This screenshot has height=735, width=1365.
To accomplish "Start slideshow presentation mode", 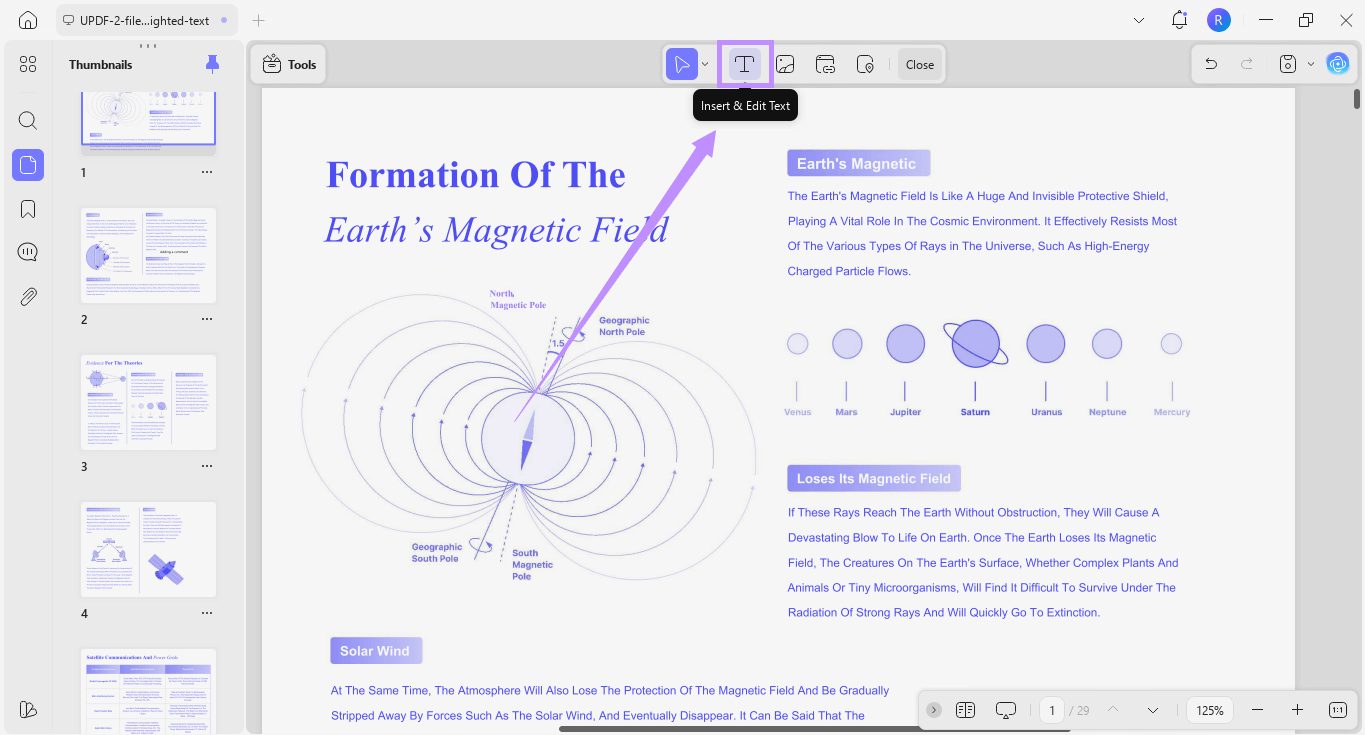I will (x=1006, y=710).
